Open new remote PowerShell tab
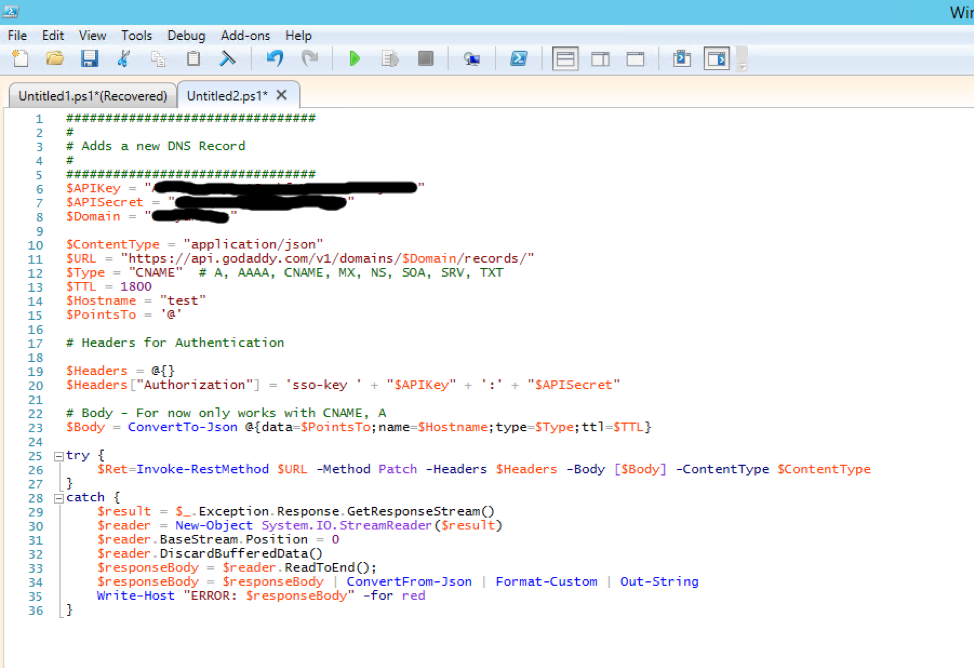This screenshot has width=974, height=668. [472, 59]
